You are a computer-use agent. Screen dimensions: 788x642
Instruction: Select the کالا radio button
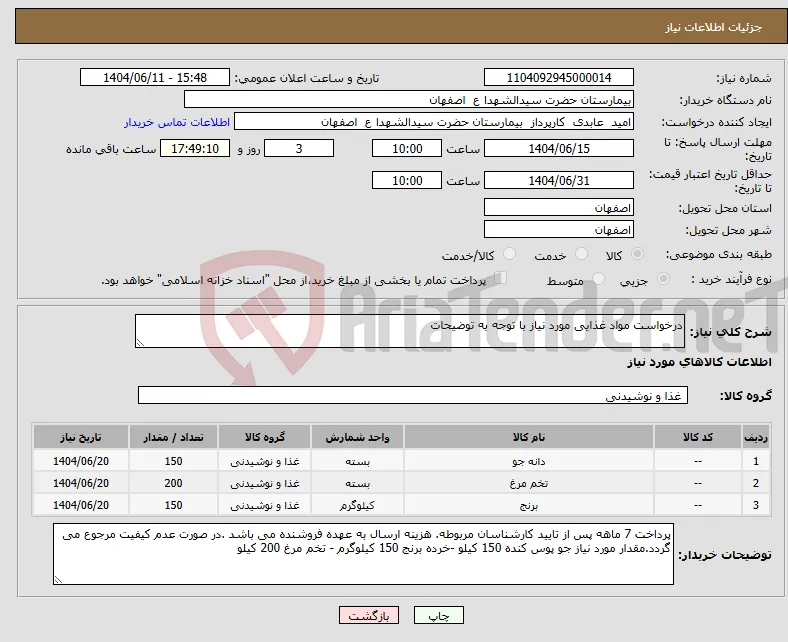[x=637, y=254]
